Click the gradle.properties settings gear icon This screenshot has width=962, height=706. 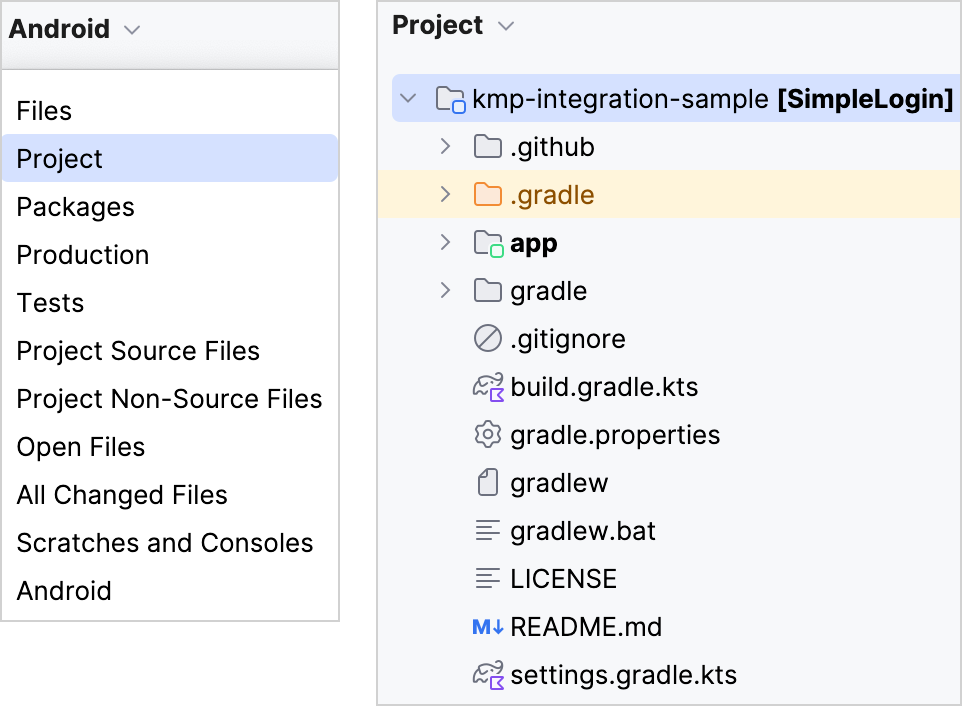486,435
